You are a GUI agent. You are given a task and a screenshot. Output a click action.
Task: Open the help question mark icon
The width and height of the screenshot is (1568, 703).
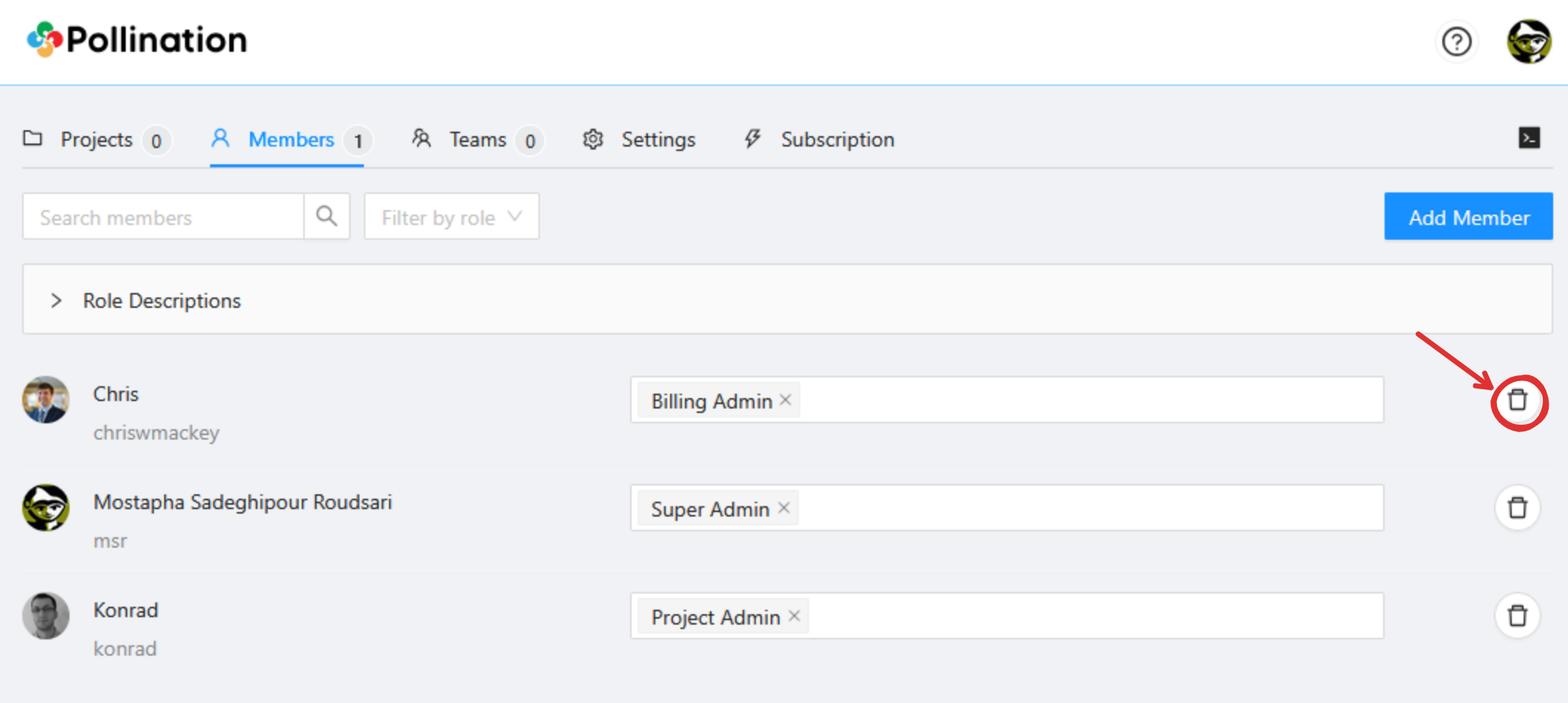coord(1456,41)
